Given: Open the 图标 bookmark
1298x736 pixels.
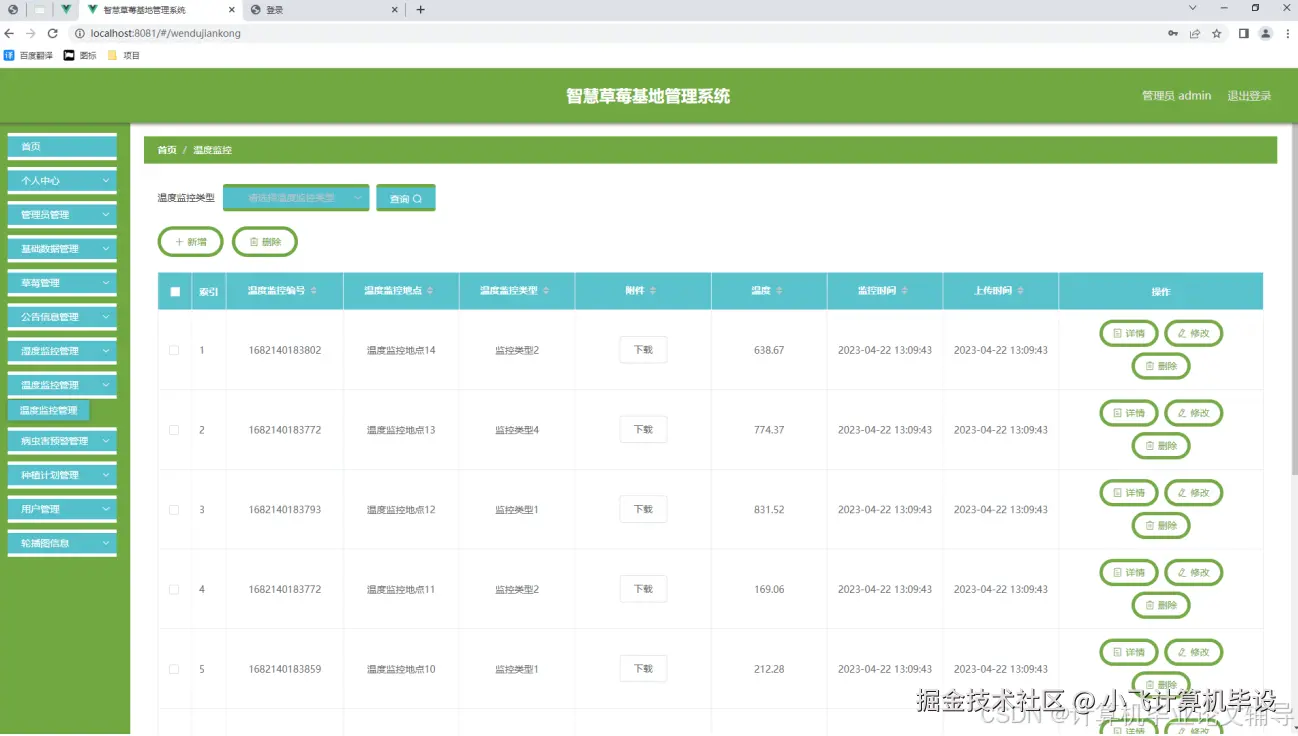Looking at the screenshot, I should click(81, 56).
